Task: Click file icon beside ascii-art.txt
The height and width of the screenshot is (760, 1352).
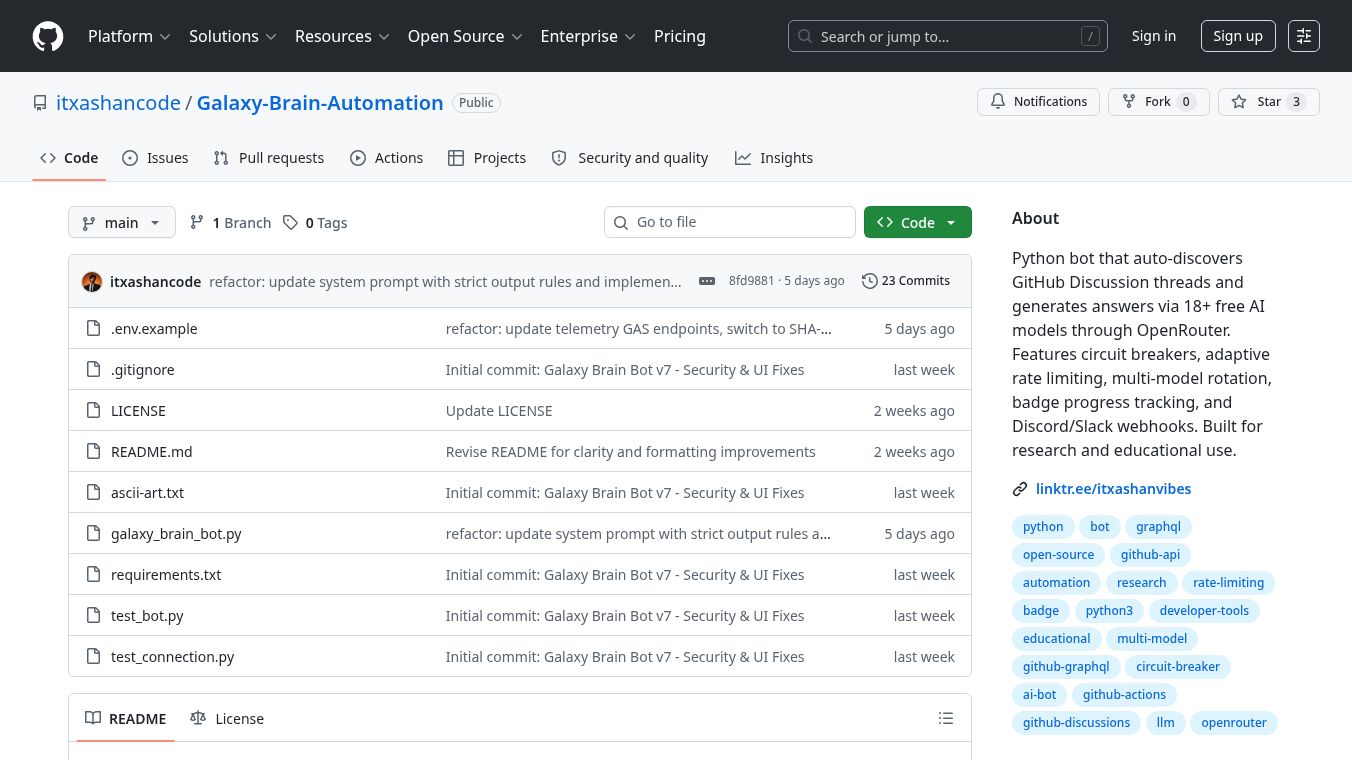Action: click(93, 493)
